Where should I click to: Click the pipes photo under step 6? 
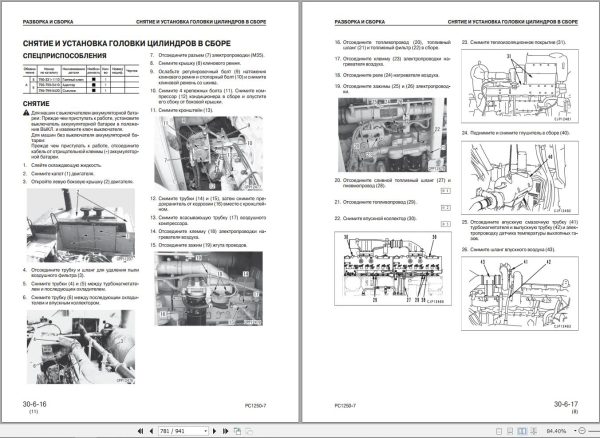click(81, 347)
